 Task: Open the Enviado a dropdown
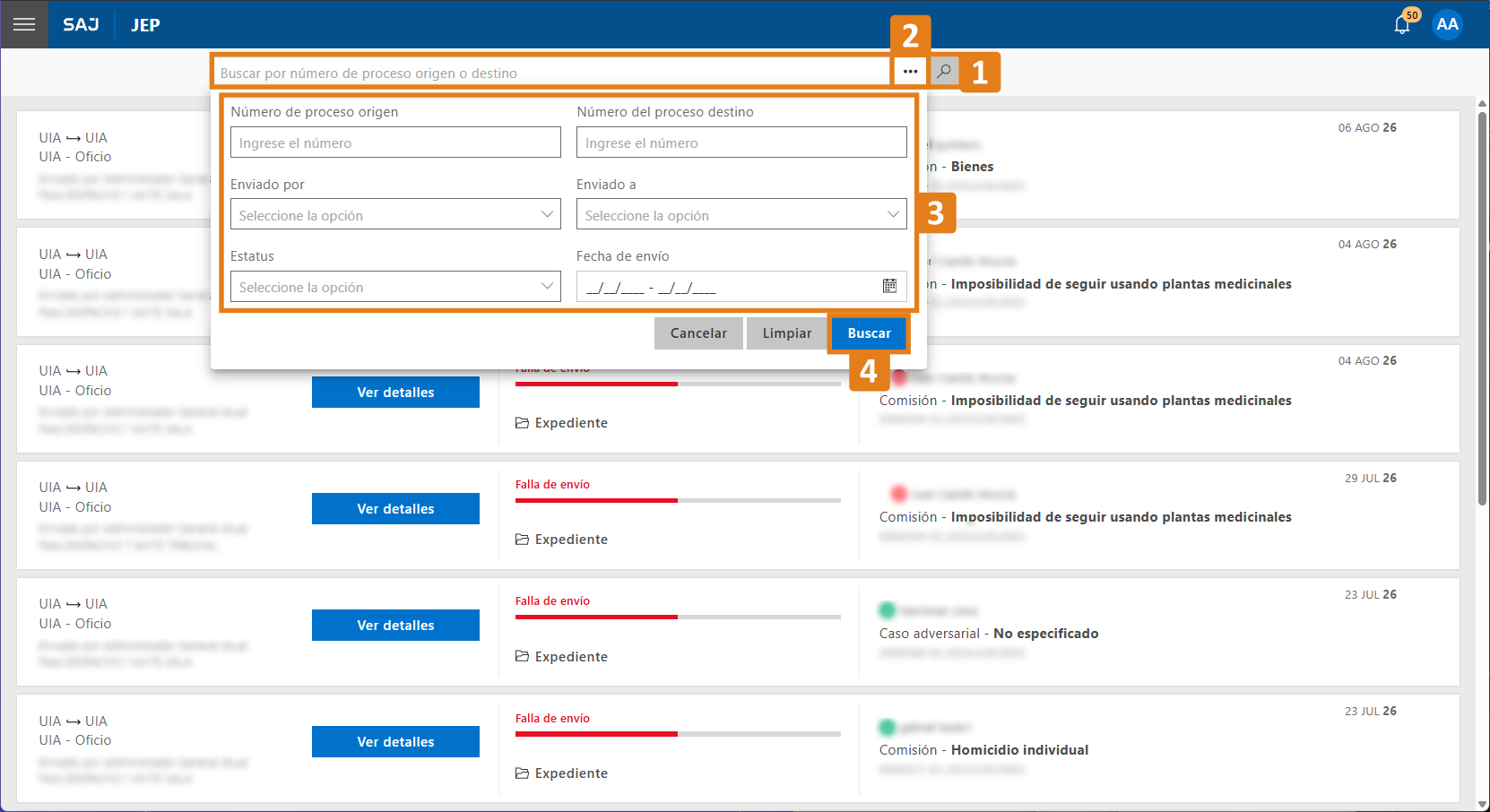tap(741, 215)
